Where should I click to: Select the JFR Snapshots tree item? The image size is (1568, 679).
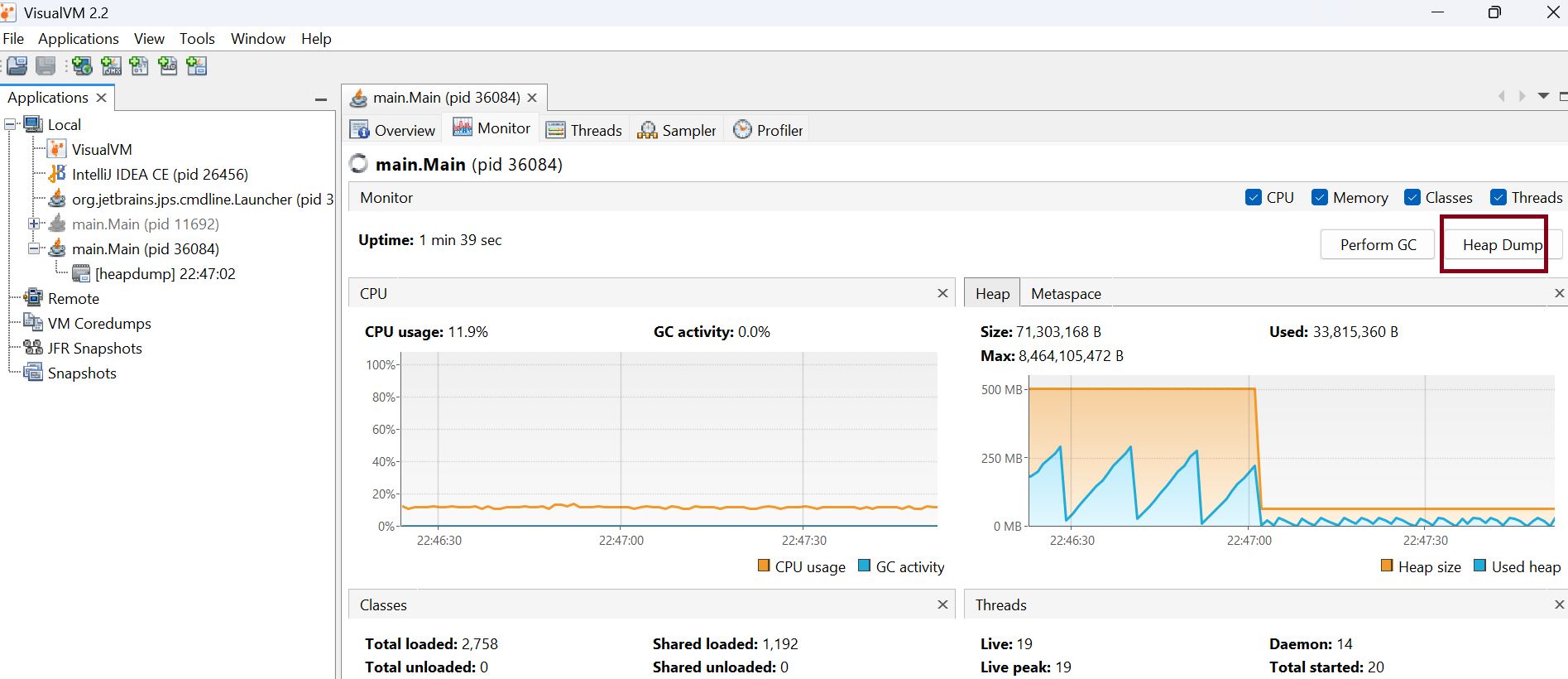click(94, 349)
